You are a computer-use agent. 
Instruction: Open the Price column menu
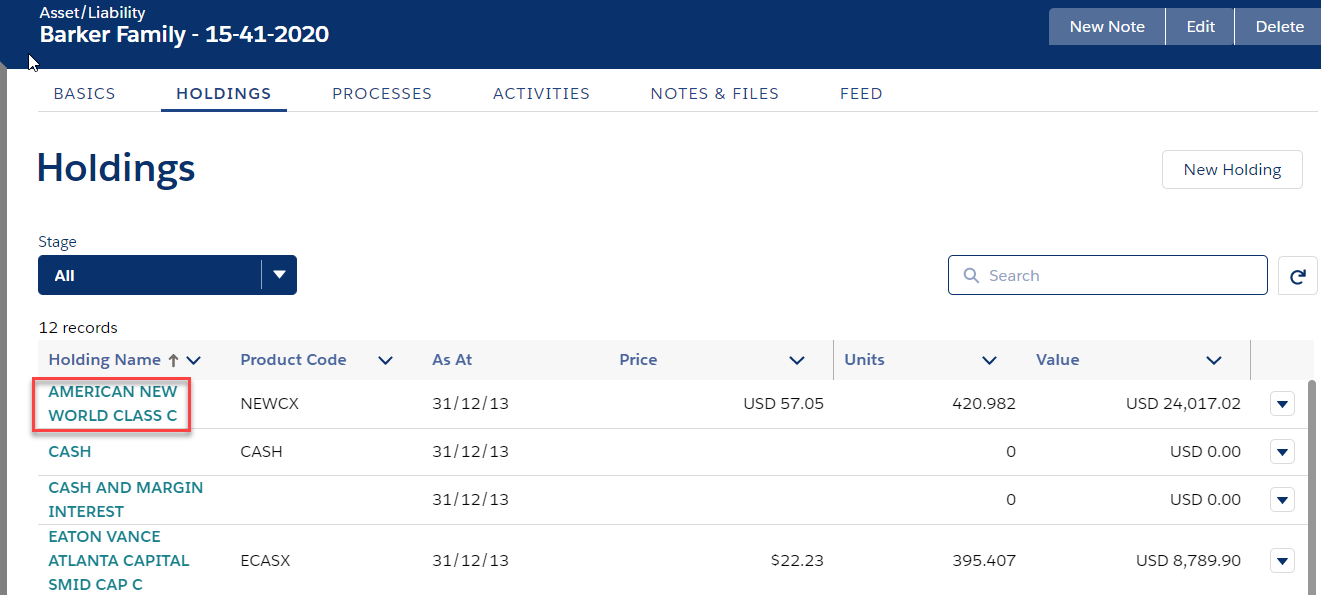coord(796,360)
